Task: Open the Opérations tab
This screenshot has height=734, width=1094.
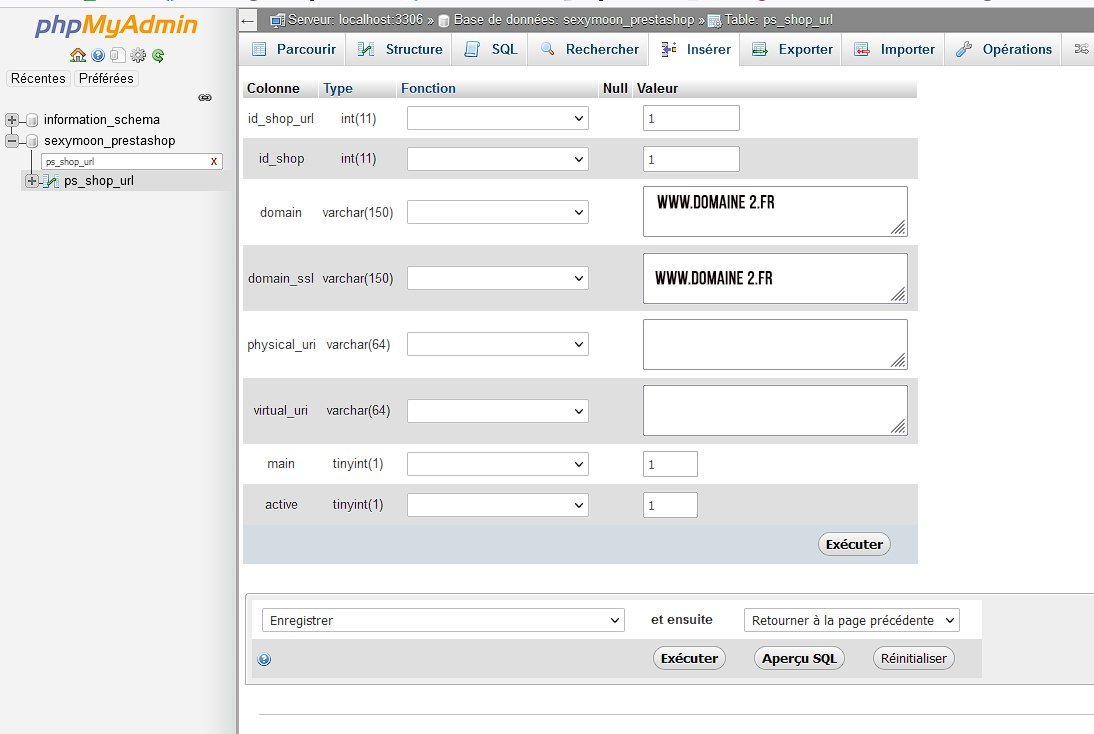Action: click(x=1003, y=50)
